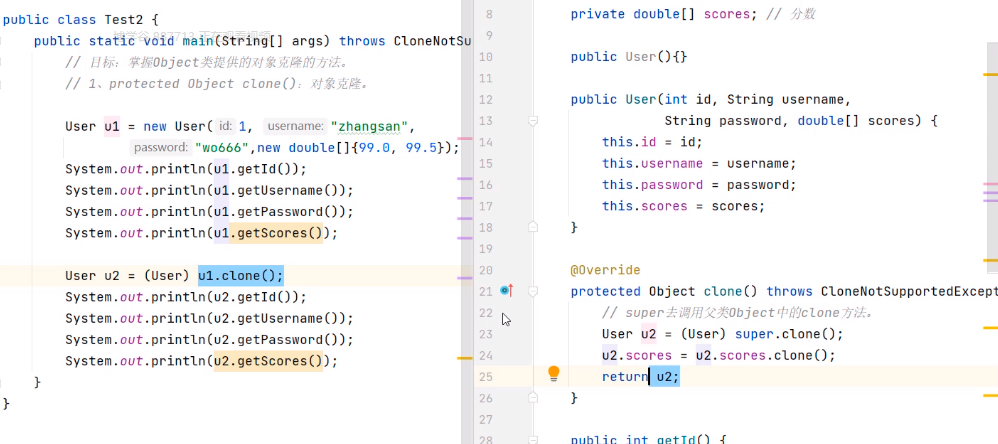The height and width of the screenshot is (444, 998).
Task: Click the pink marker in User editor's right stripe
Action: (990, 184)
